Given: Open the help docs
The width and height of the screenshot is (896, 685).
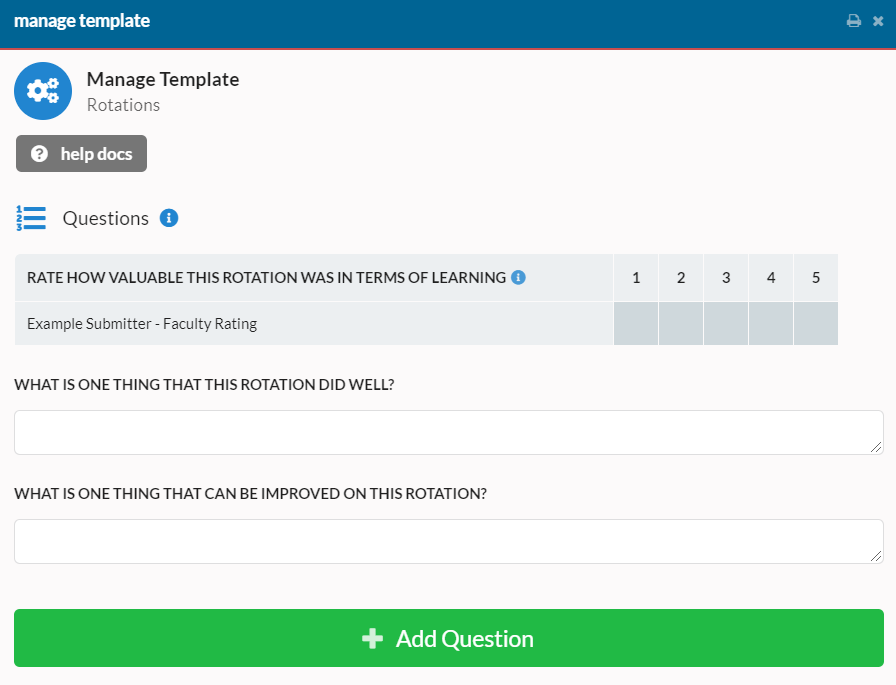Looking at the screenshot, I should pyautogui.click(x=81, y=153).
